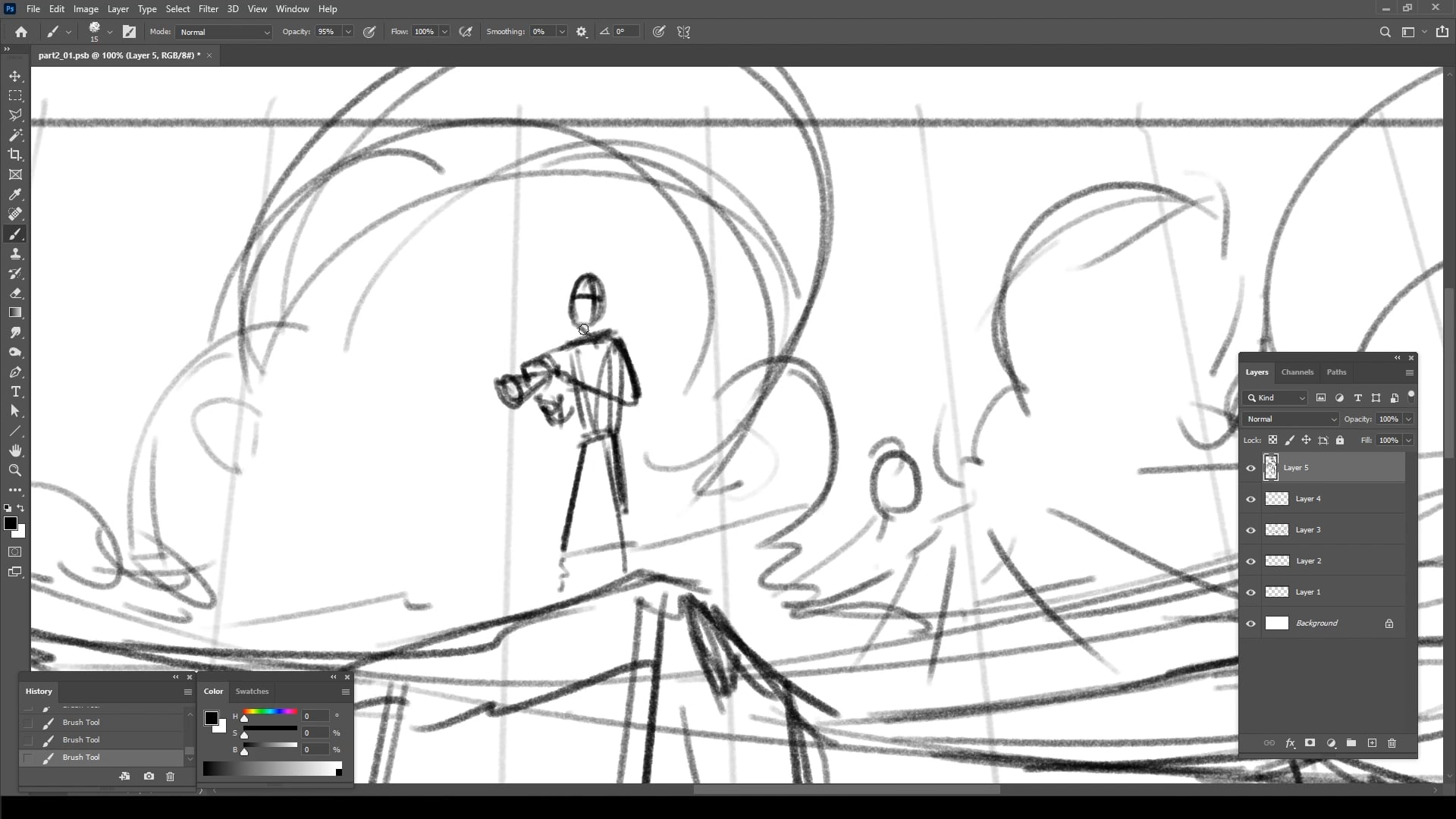
Task: Open the blend Mode dropdown in options bar
Action: [x=224, y=32]
